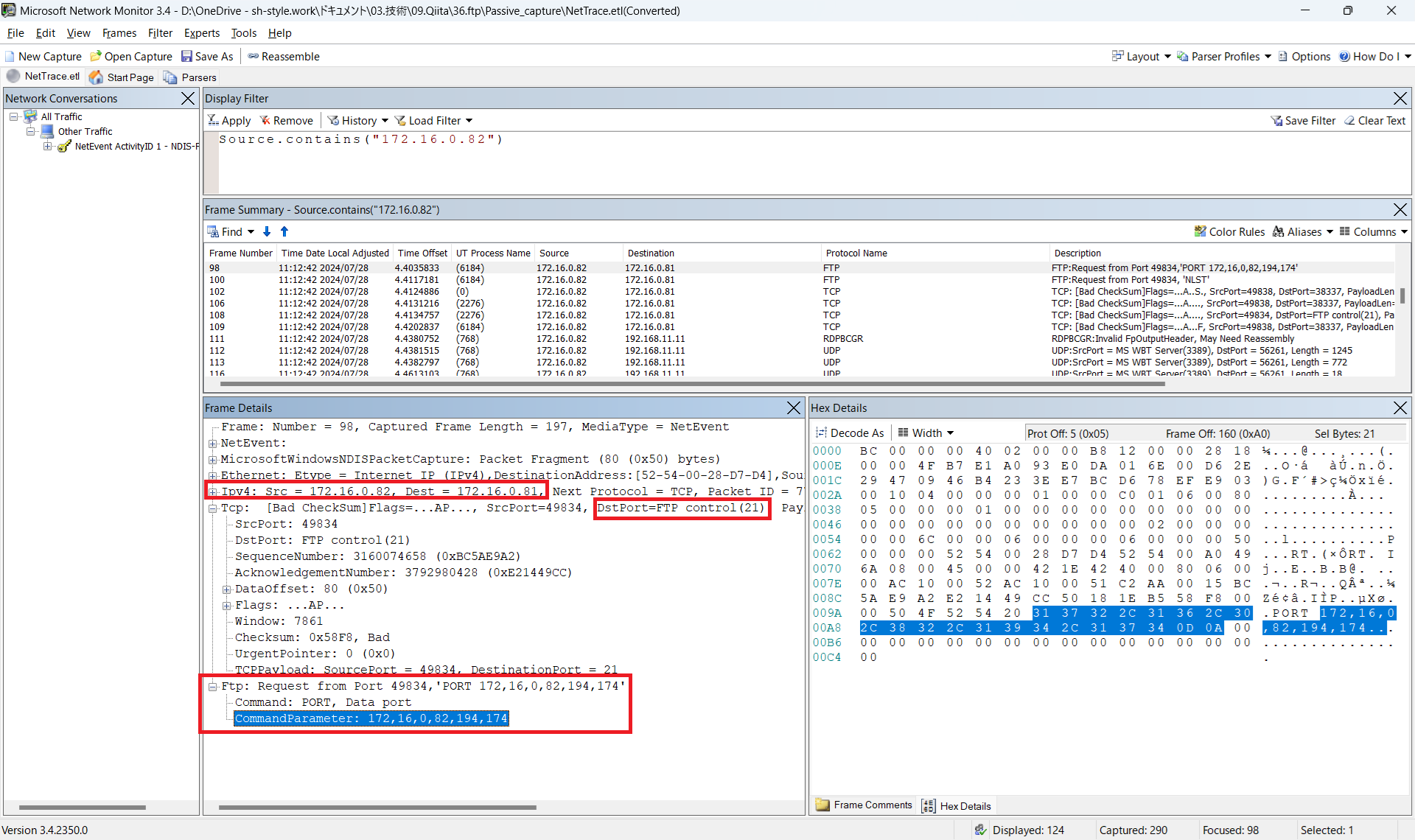
Task: Open the Layout dropdown menu
Action: [x=1142, y=57]
